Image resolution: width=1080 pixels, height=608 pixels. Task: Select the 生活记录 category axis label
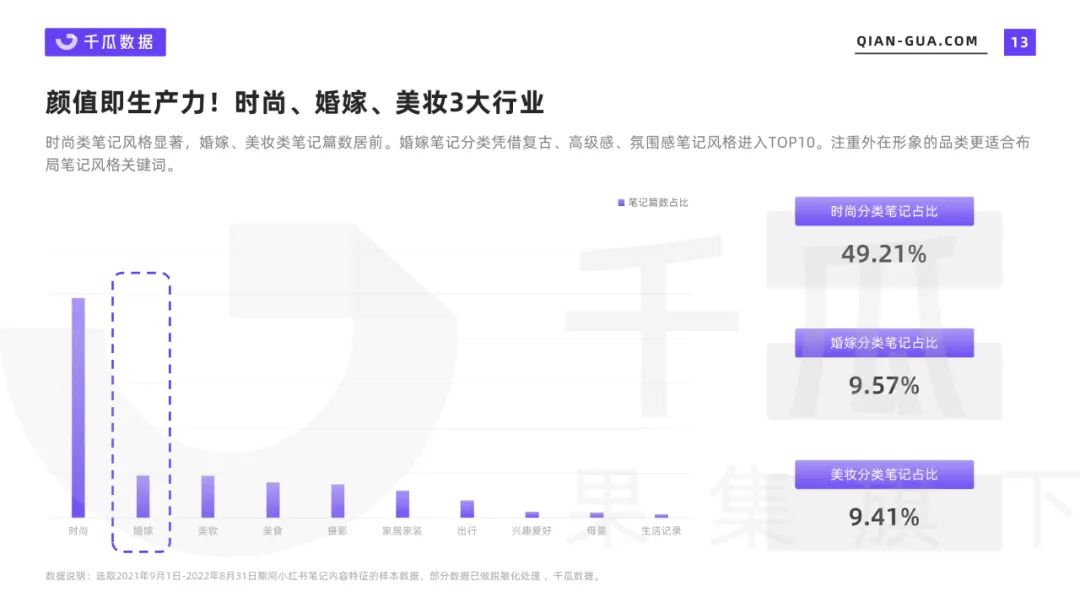(660, 532)
